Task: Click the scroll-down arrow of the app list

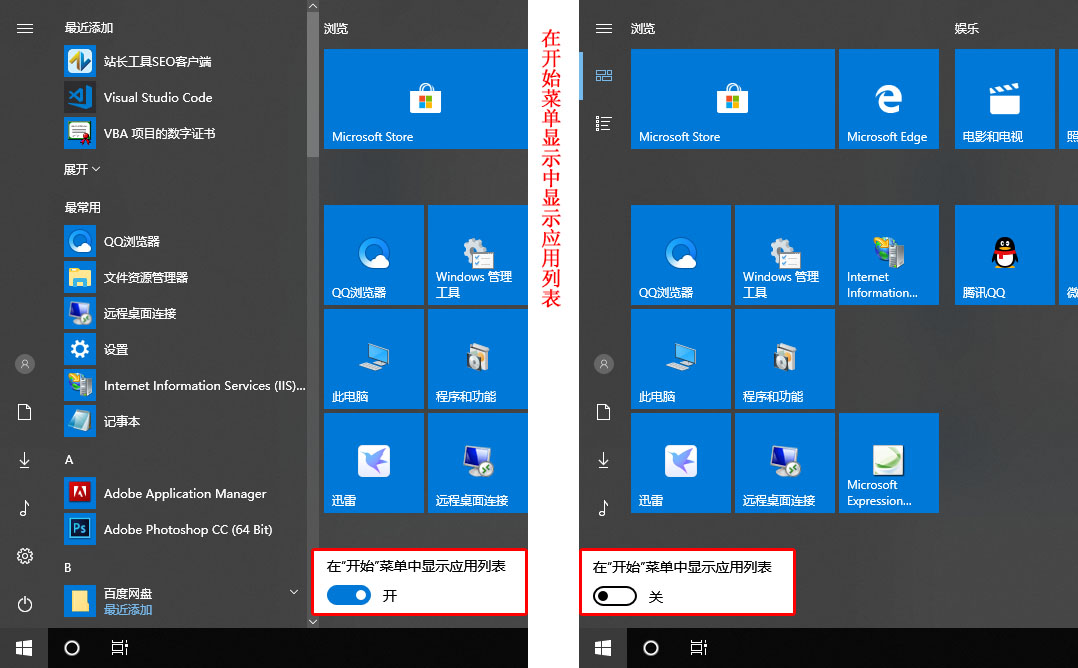Action: tap(313, 621)
